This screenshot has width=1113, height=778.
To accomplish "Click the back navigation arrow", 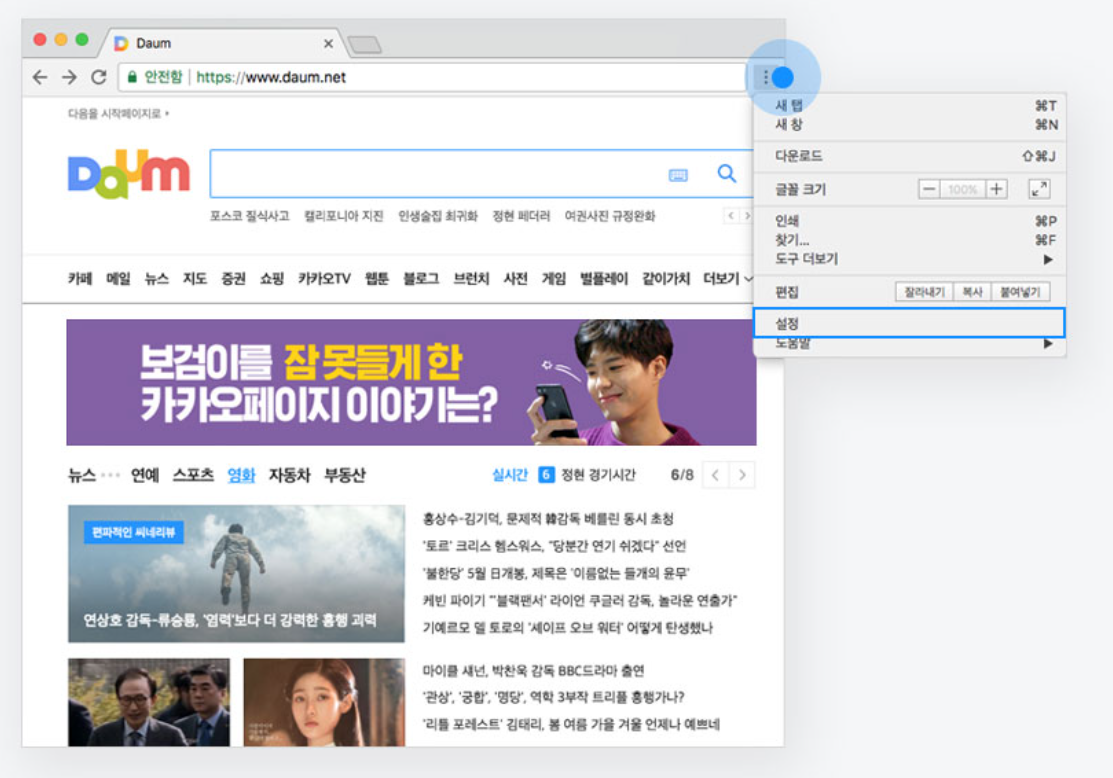I will (38, 76).
